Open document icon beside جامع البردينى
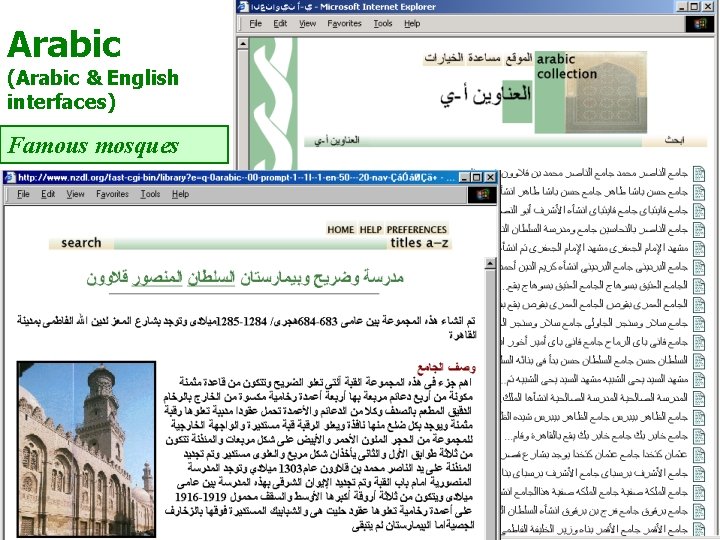 click(x=699, y=268)
